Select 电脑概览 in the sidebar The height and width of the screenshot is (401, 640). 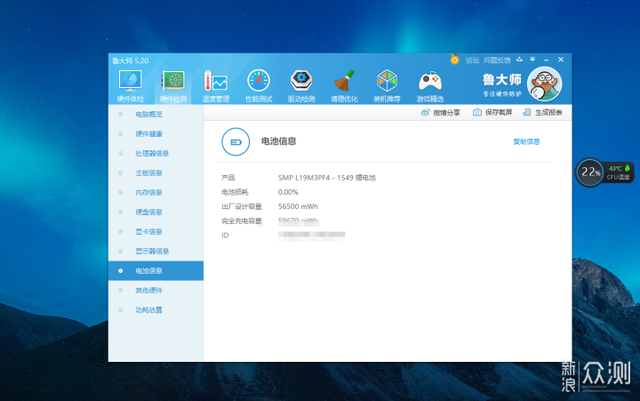click(x=156, y=114)
